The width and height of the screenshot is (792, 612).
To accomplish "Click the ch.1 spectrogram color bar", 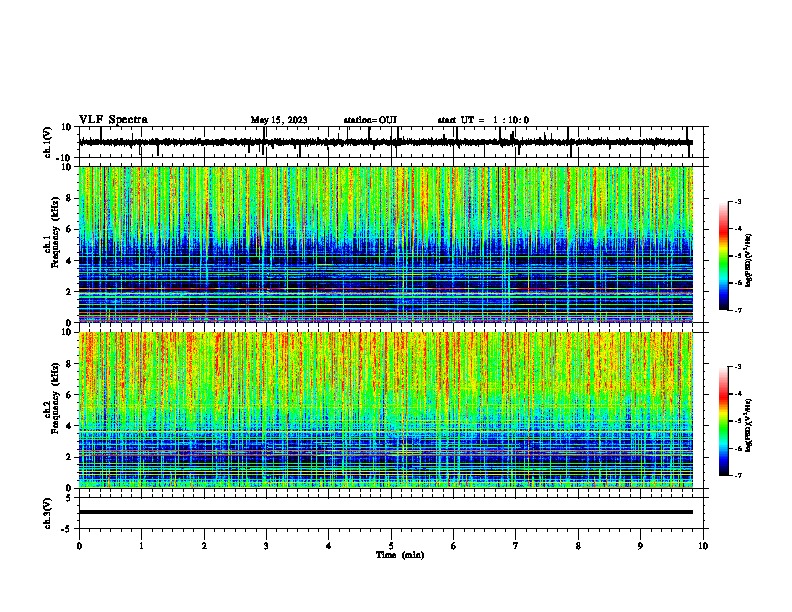I will (x=723, y=256).
